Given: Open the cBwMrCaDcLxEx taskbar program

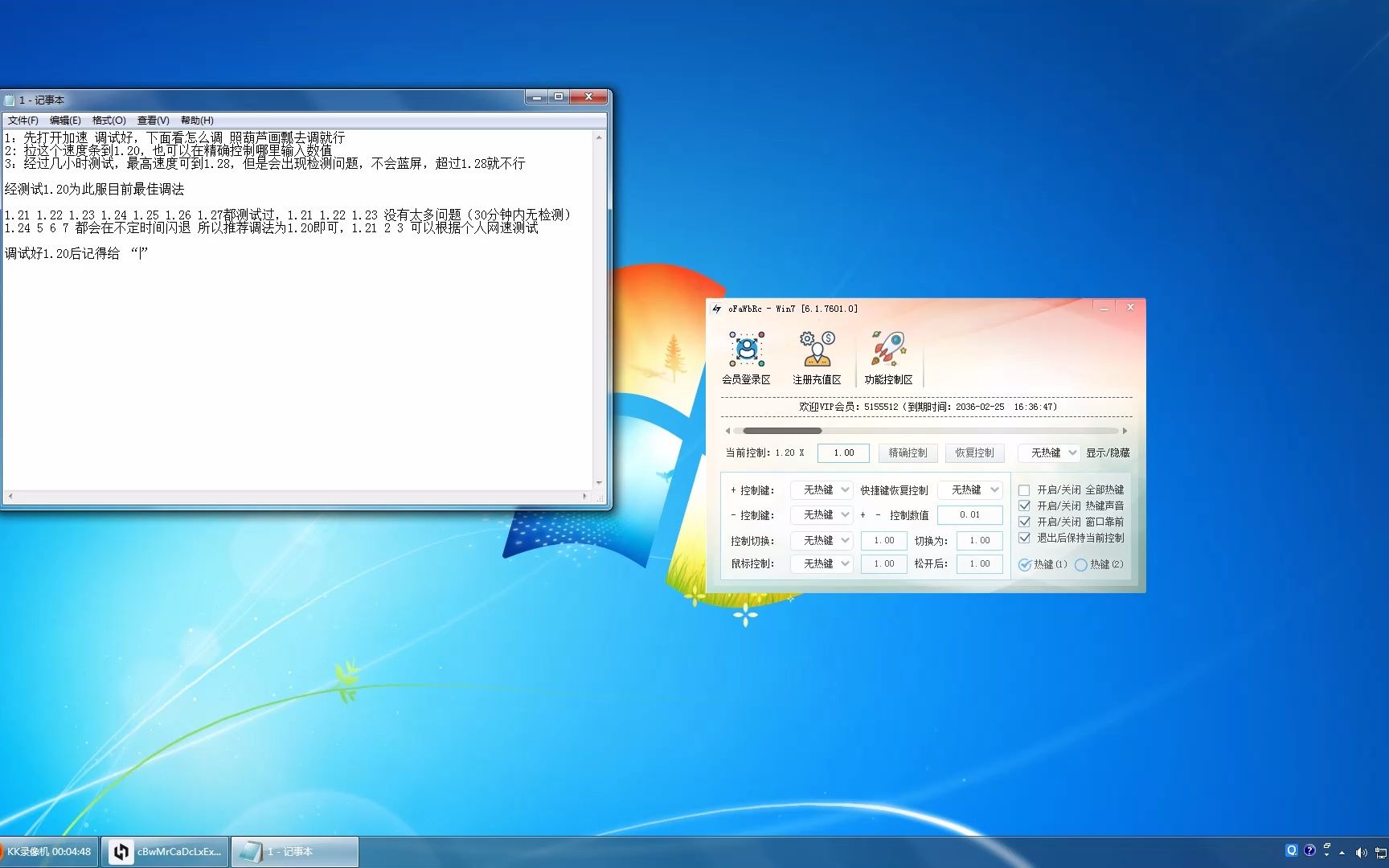Looking at the screenshot, I should 166,852.
